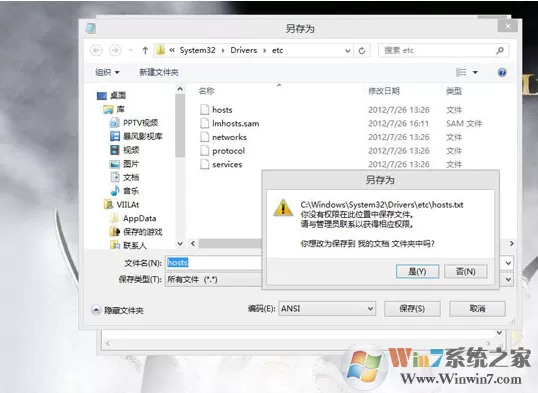Click the file name input field
The width and height of the screenshot is (538, 393).
pos(213,263)
